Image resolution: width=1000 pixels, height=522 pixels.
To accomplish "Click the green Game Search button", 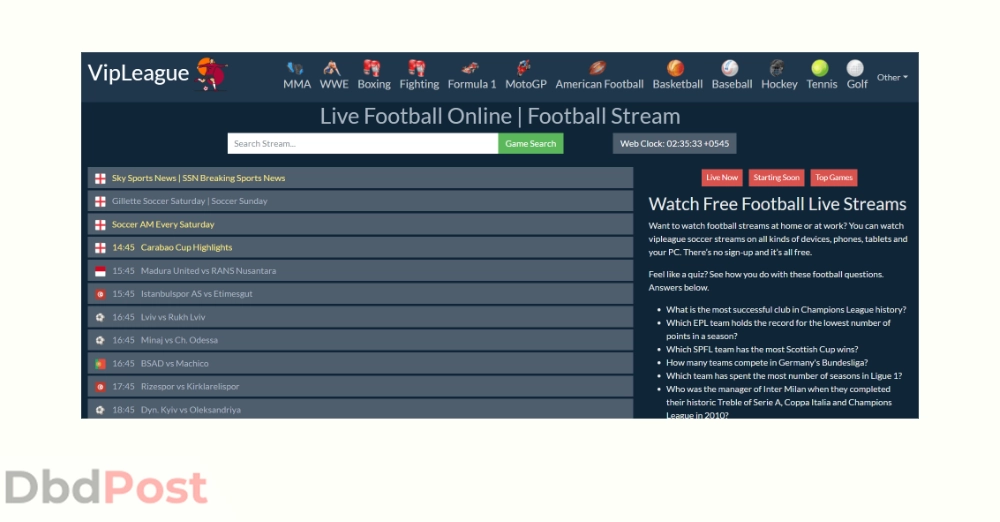I will click(x=531, y=144).
